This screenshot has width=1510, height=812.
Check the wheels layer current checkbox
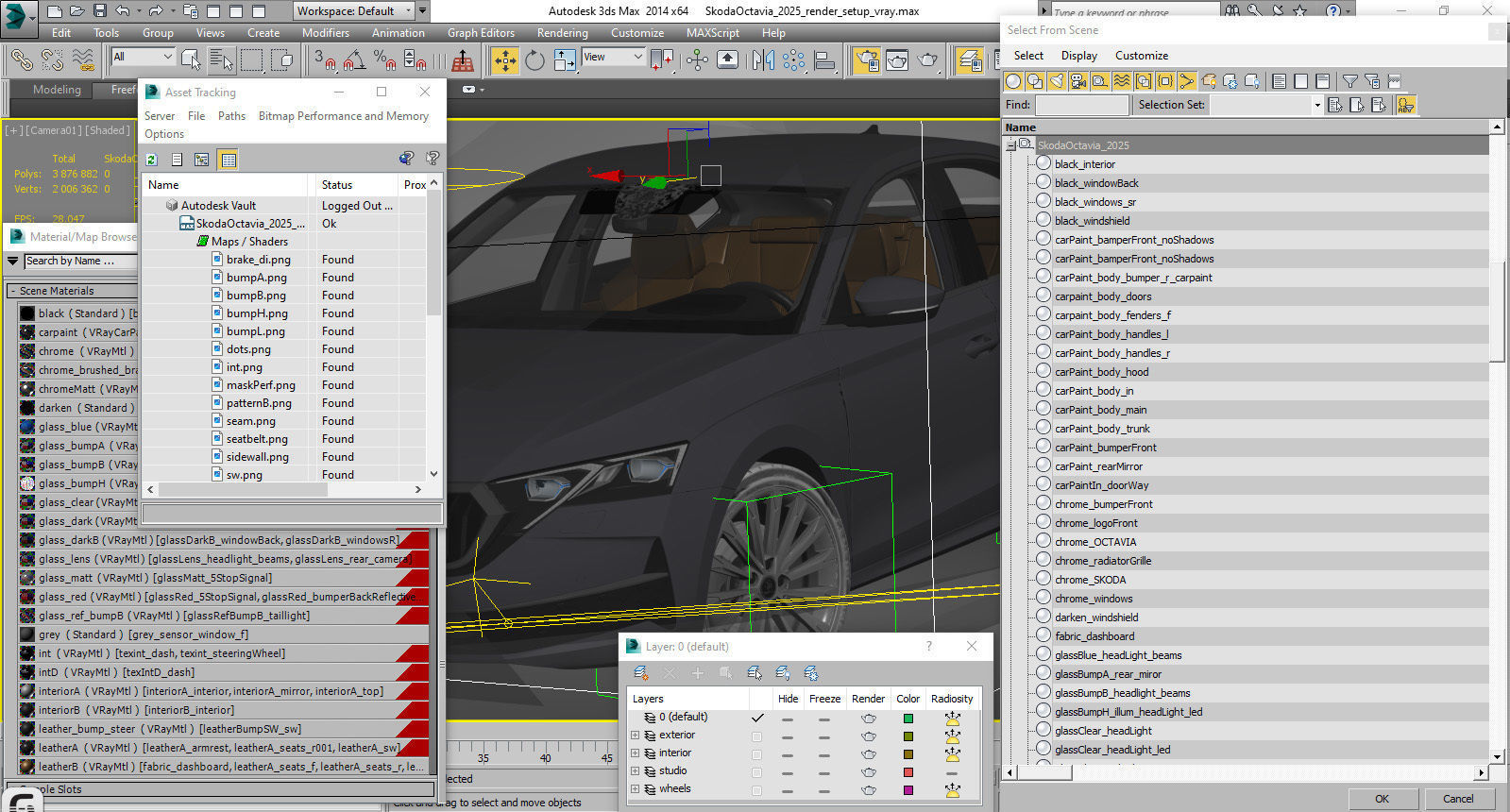tap(756, 790)
